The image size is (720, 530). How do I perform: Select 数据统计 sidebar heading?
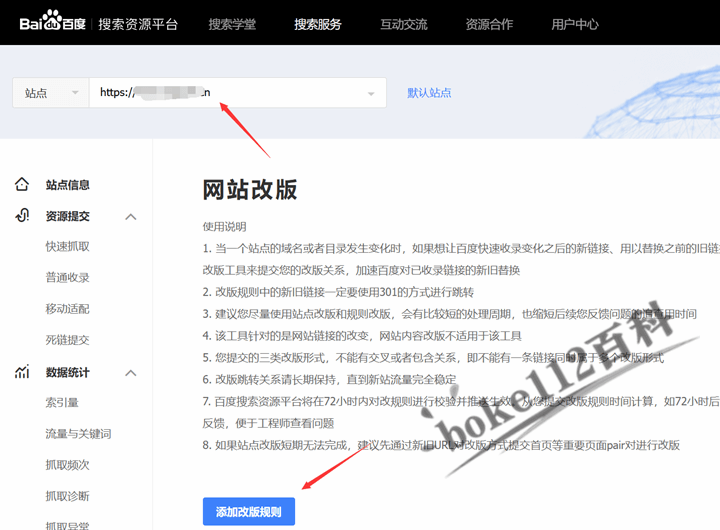(x=68, y=372)
